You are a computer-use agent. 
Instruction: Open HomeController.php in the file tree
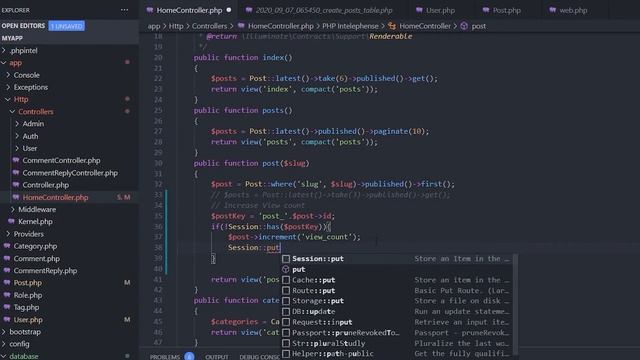[69, 197]
